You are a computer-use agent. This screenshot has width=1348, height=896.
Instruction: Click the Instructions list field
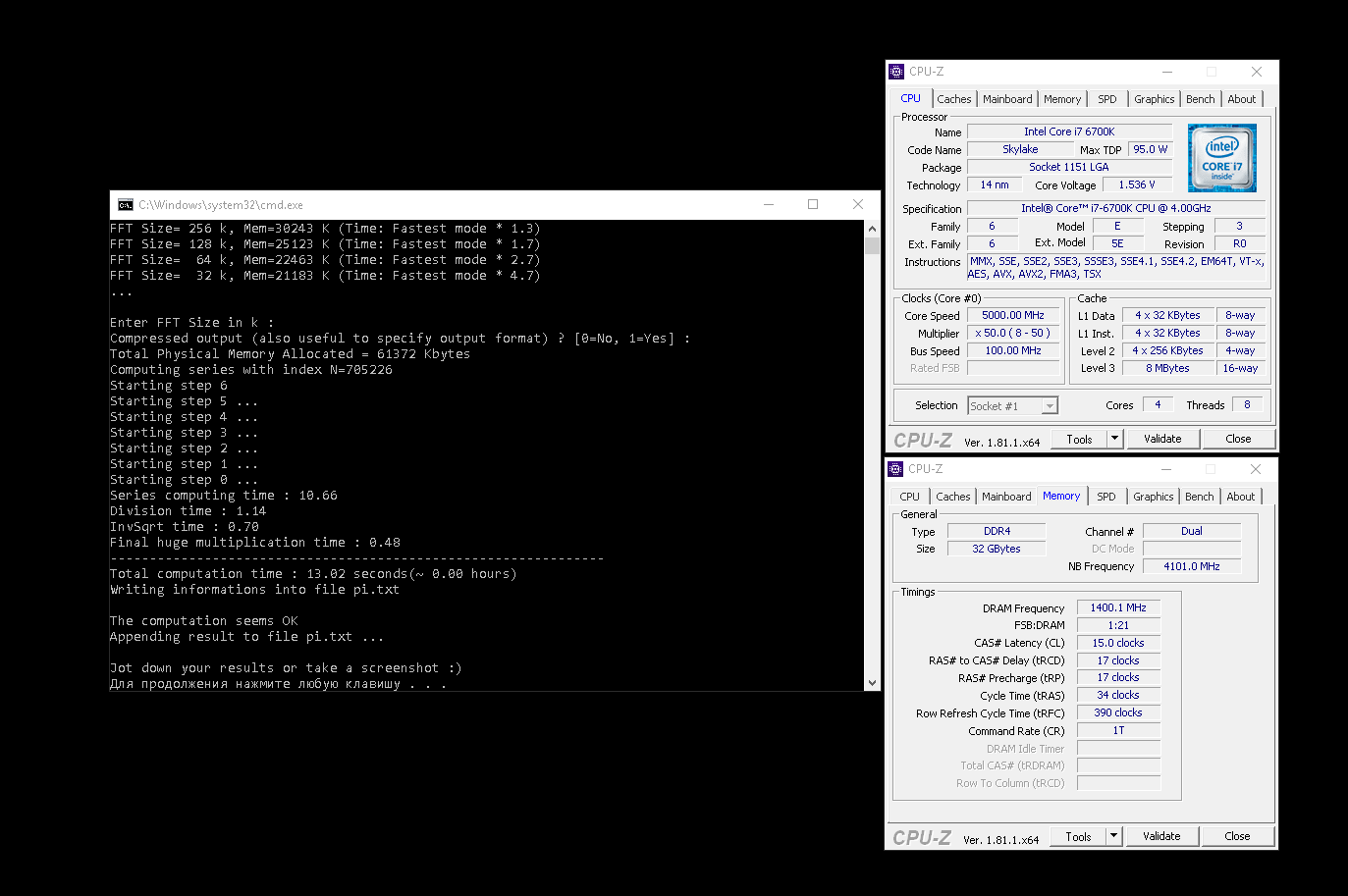(x=1116, y=268)
